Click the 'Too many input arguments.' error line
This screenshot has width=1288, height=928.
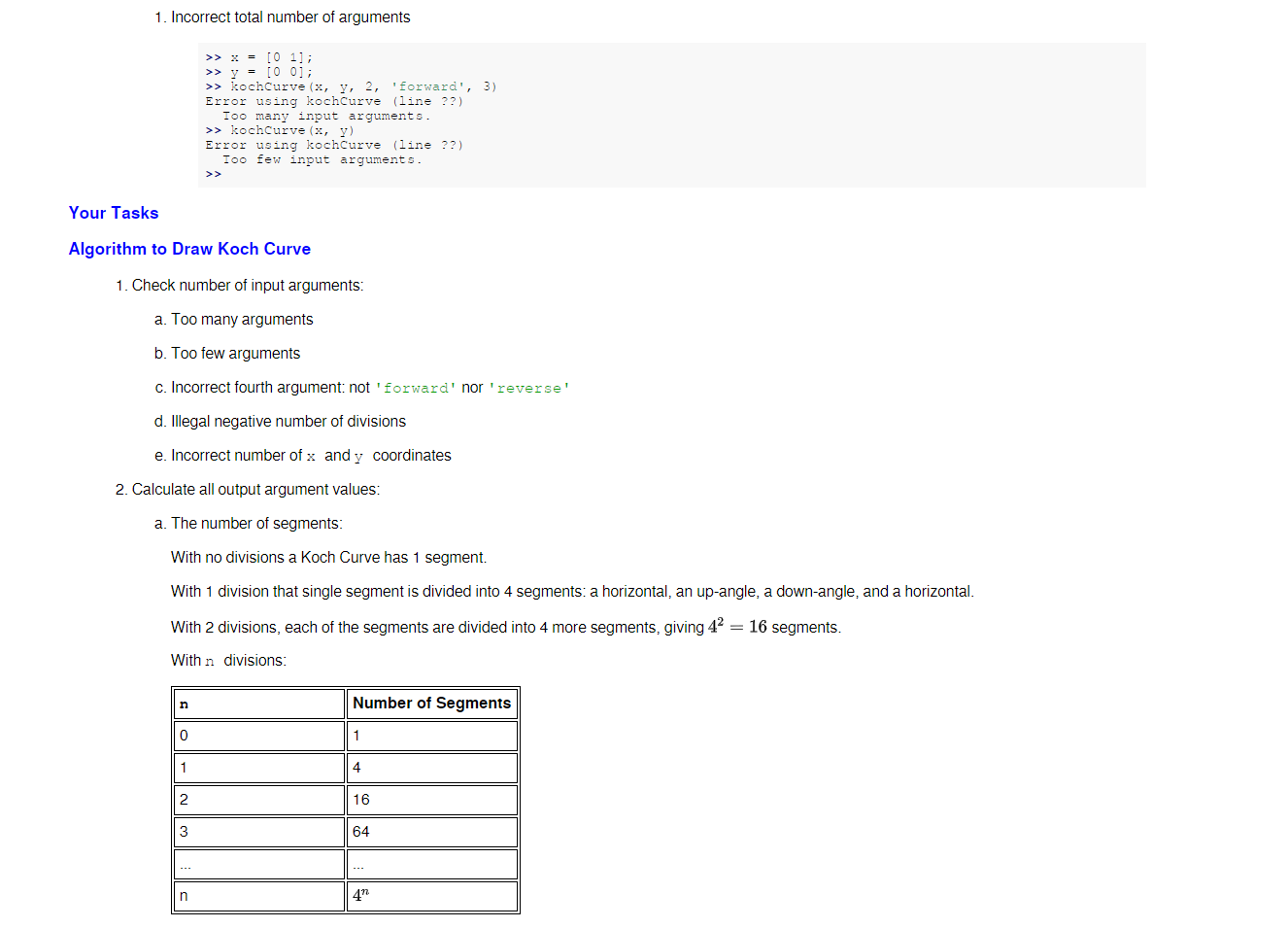pyautogui.click(x=326, y=116)
